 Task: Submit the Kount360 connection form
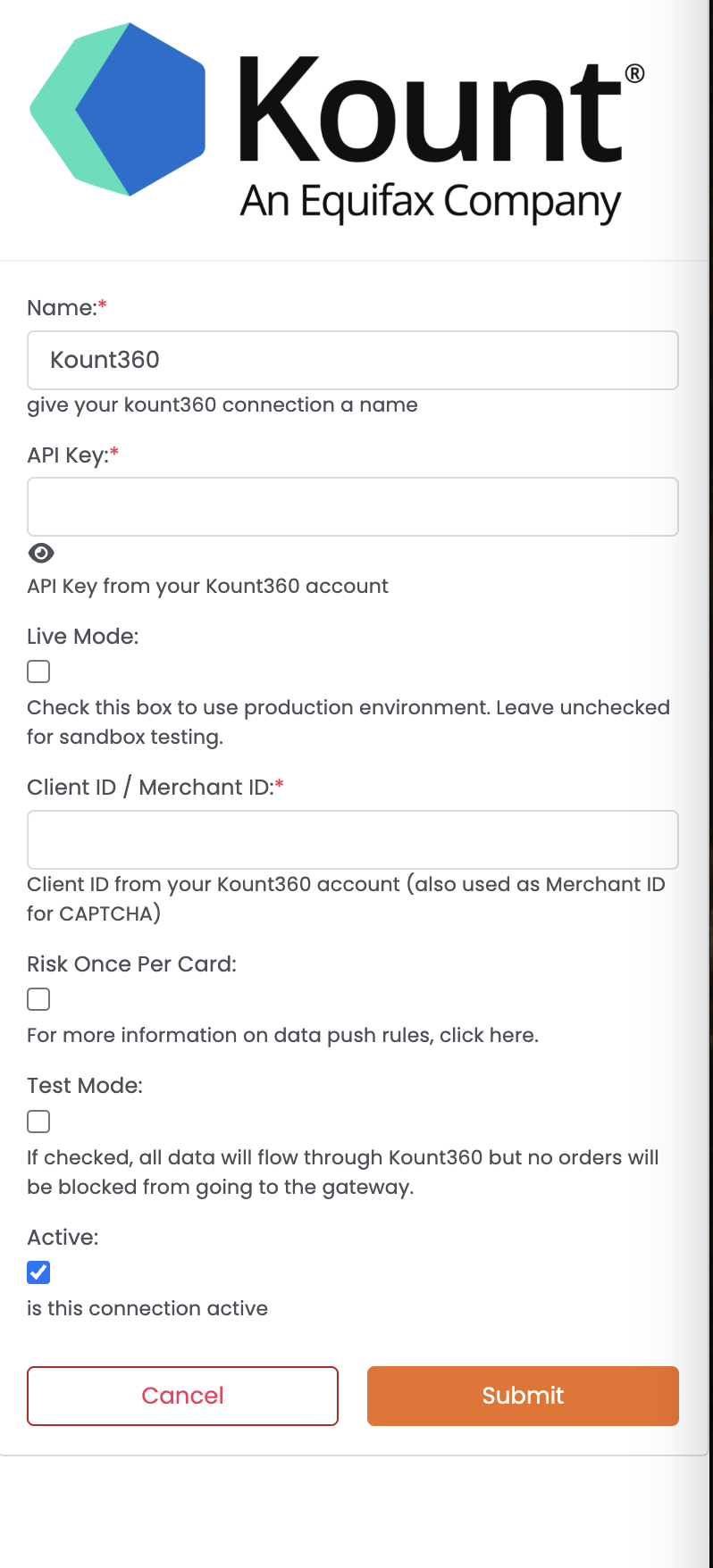coord(523,1397)
